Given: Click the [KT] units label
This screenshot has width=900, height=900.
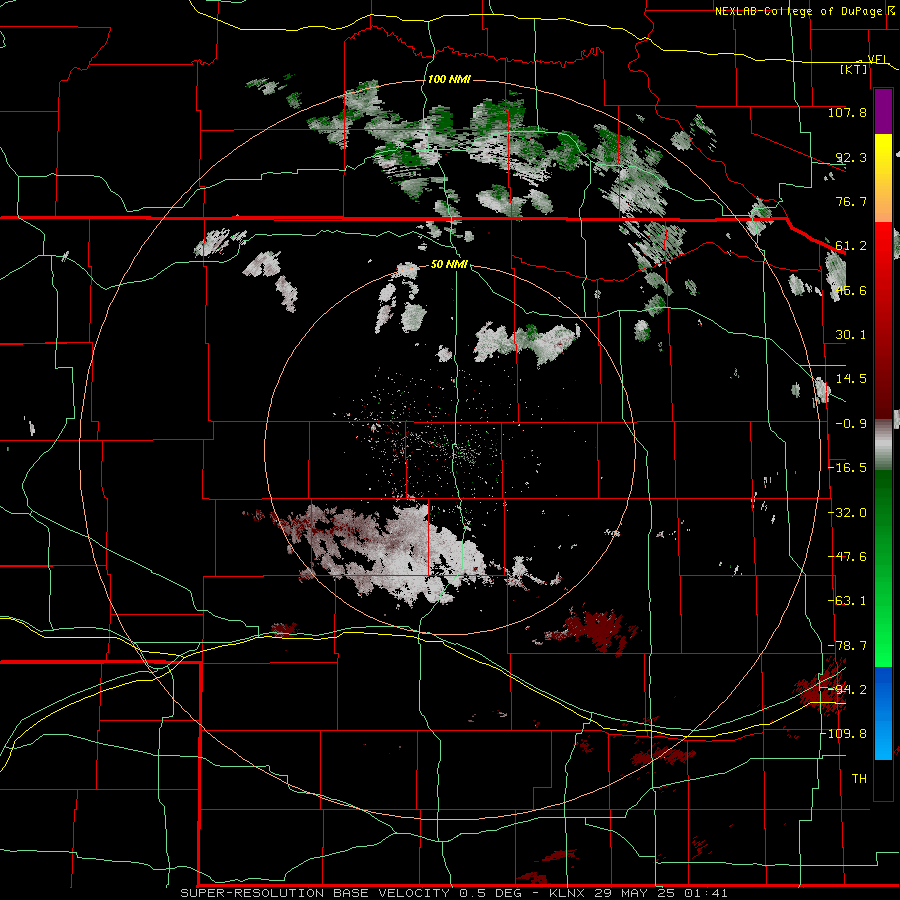Looking at the screenshot, I should point(854,69).
